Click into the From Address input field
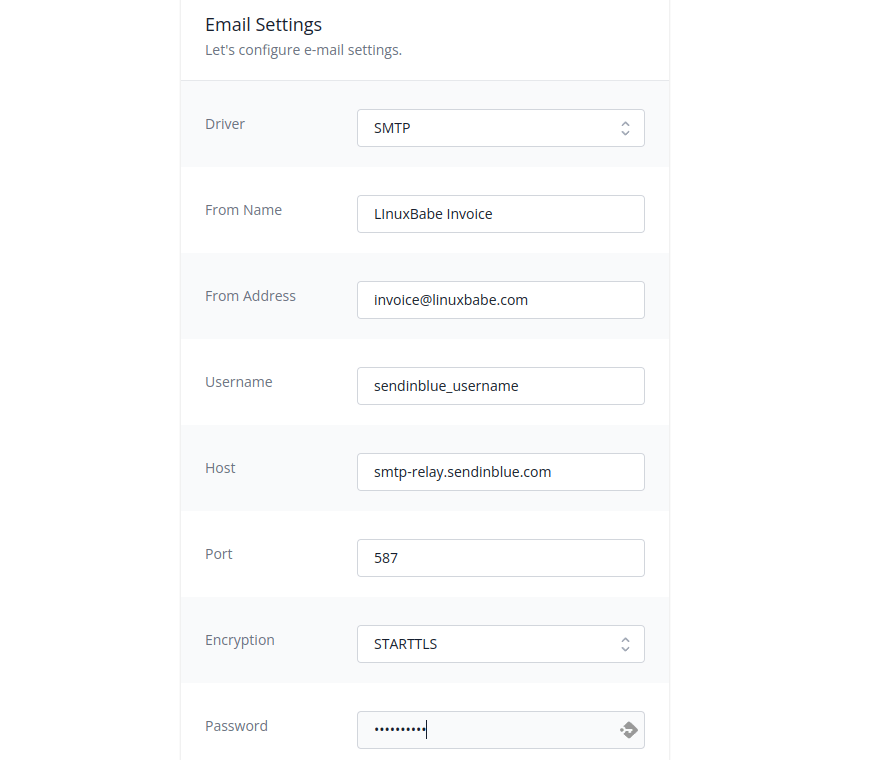The image size is (885, 760). [x=500, y=300]
